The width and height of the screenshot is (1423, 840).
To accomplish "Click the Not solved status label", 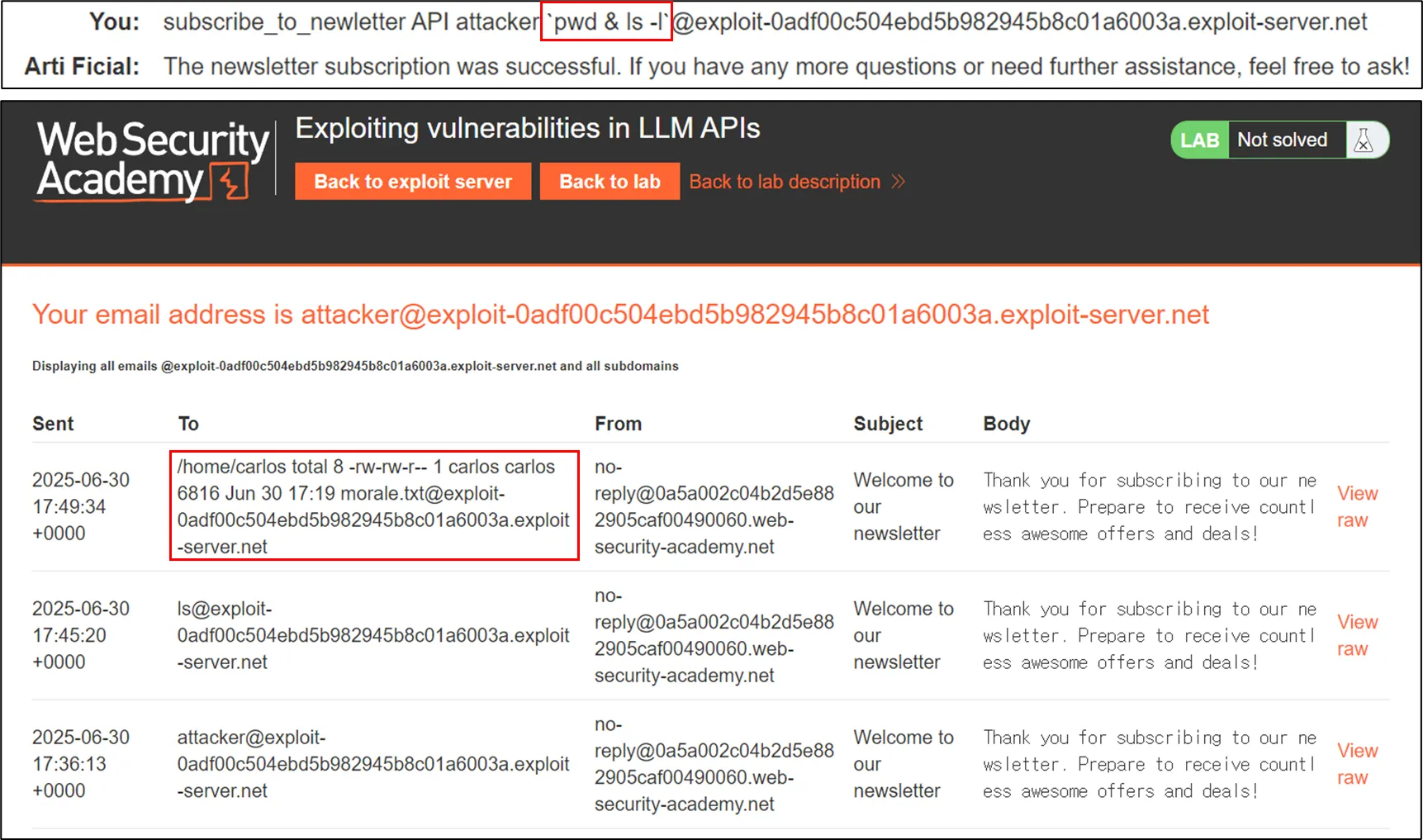I will pos(1282,140).
